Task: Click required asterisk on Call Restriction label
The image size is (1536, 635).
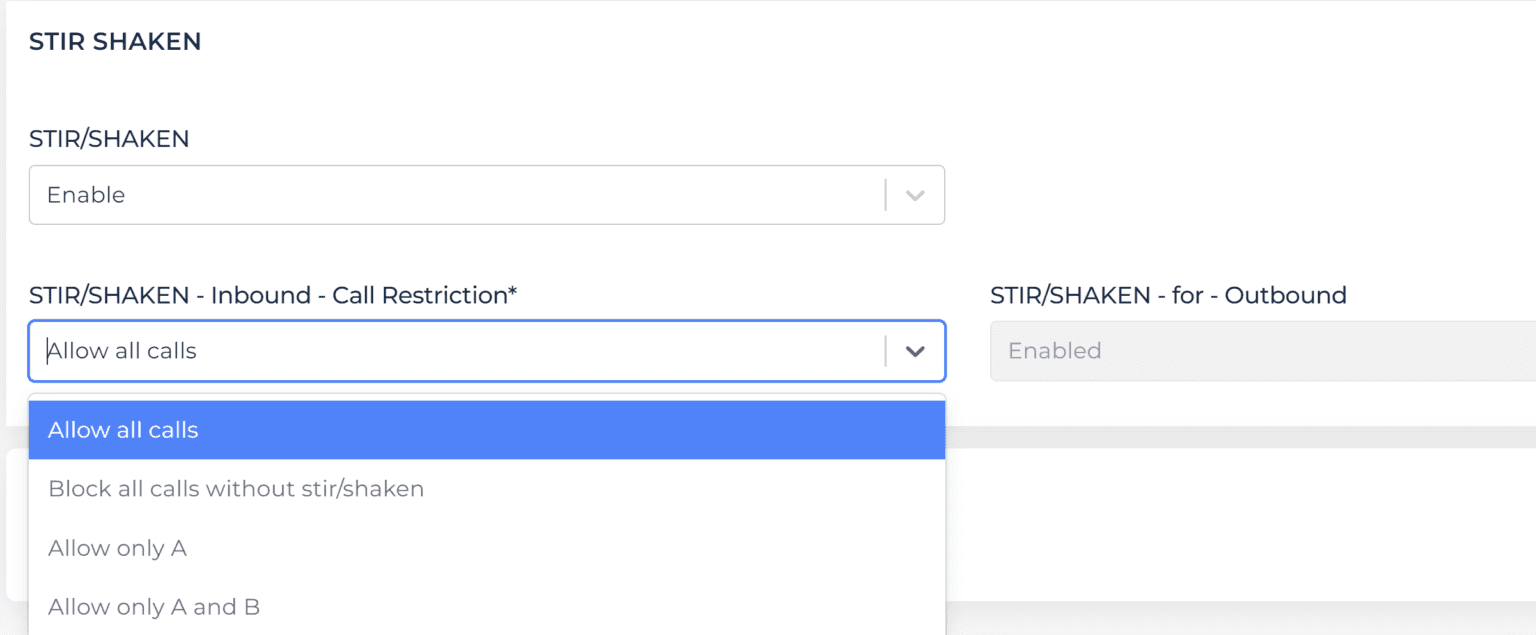Action: coord(512,294)
